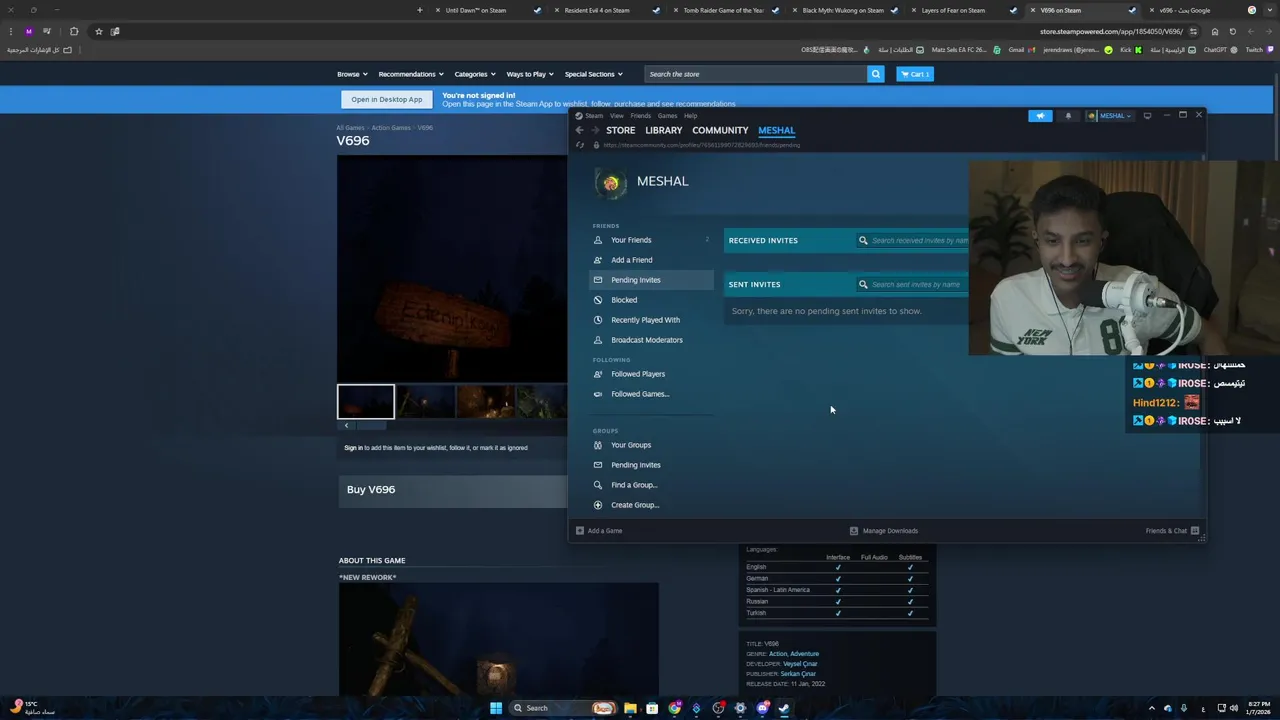Click the MESHAL profile avatar
Image resolution: width=1280 pixels, height=720 pixels.
[610, 183]
